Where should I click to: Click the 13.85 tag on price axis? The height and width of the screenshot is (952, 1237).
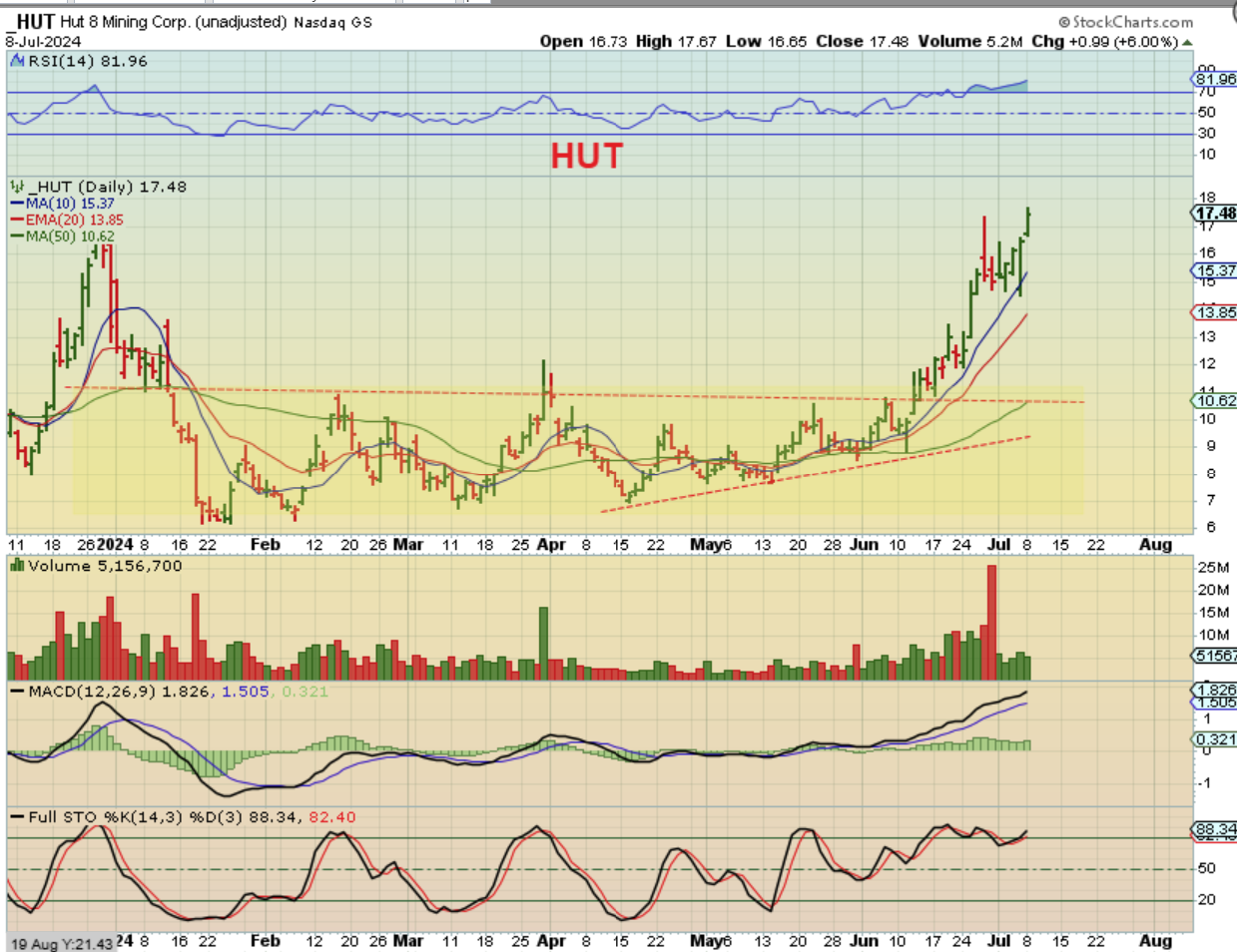1215,312
